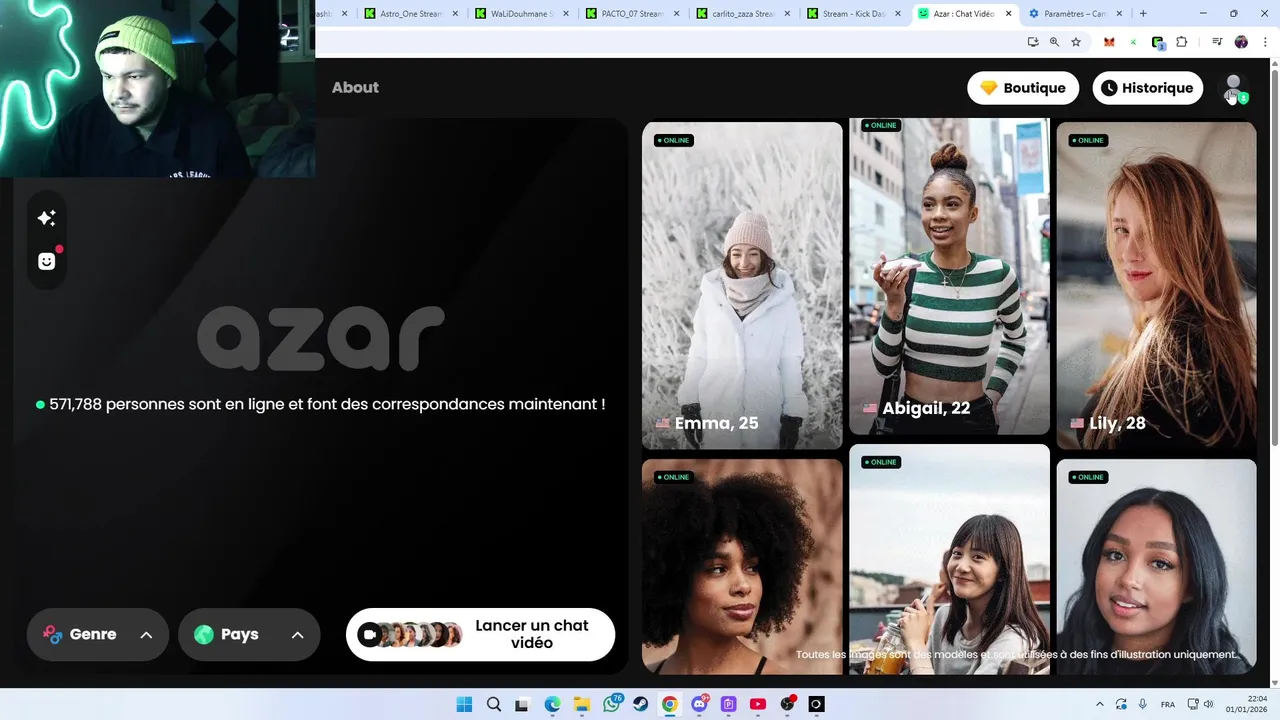Open the smiley face icon with red dot
The height and width of the screenshot is (720, 1280).
pos(47,261)
